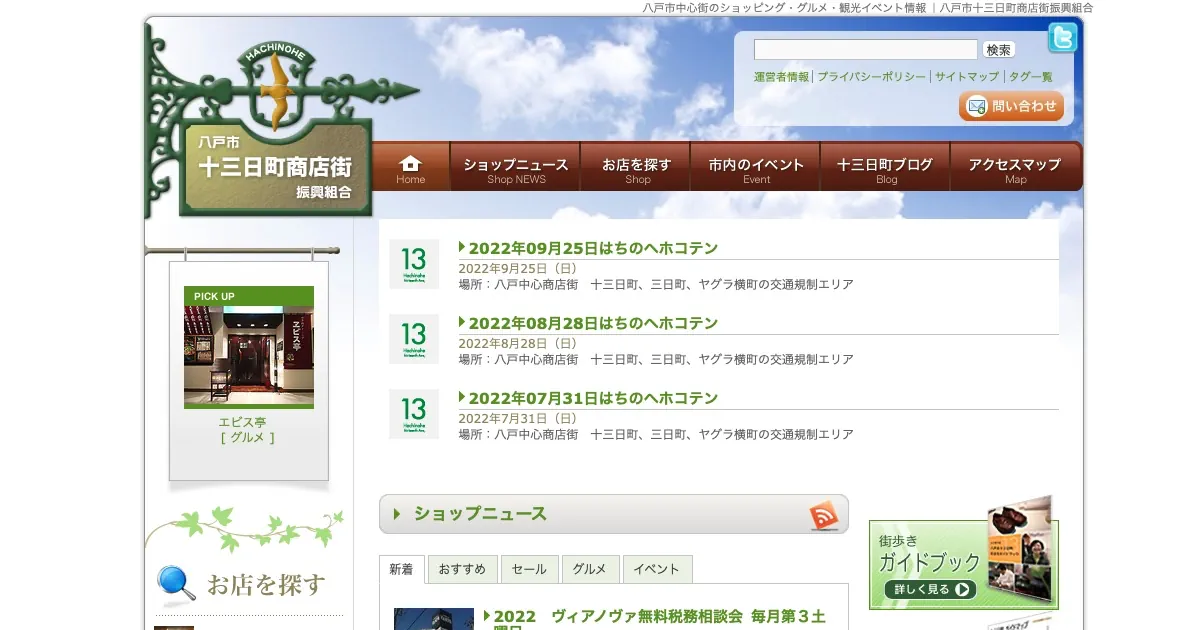Image resolution: width=1200 pixels, height=630 pixels.
Task: Open the 2022年09月25日はちのへホコテン link
Action: 593,248
